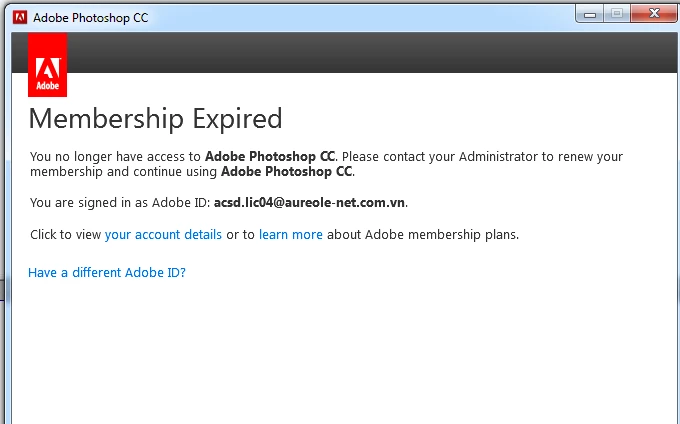Image resolution: width=680 pixels, height=424 pixels.
Task: Click the 'Adobe Photoshop CC' title bar text
Action: pyautogui.click(x=91, y=18)
